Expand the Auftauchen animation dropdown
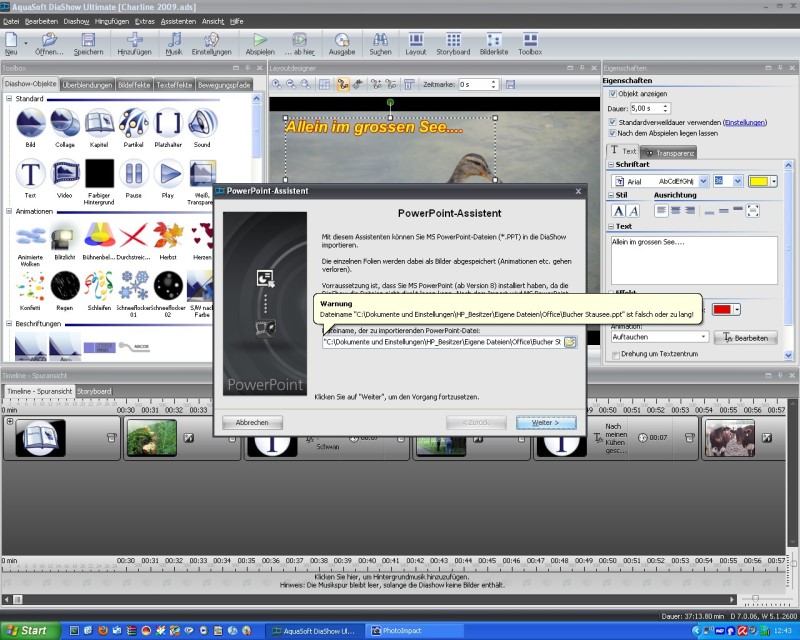Screen dimensions: 800x640 point(703,338)
